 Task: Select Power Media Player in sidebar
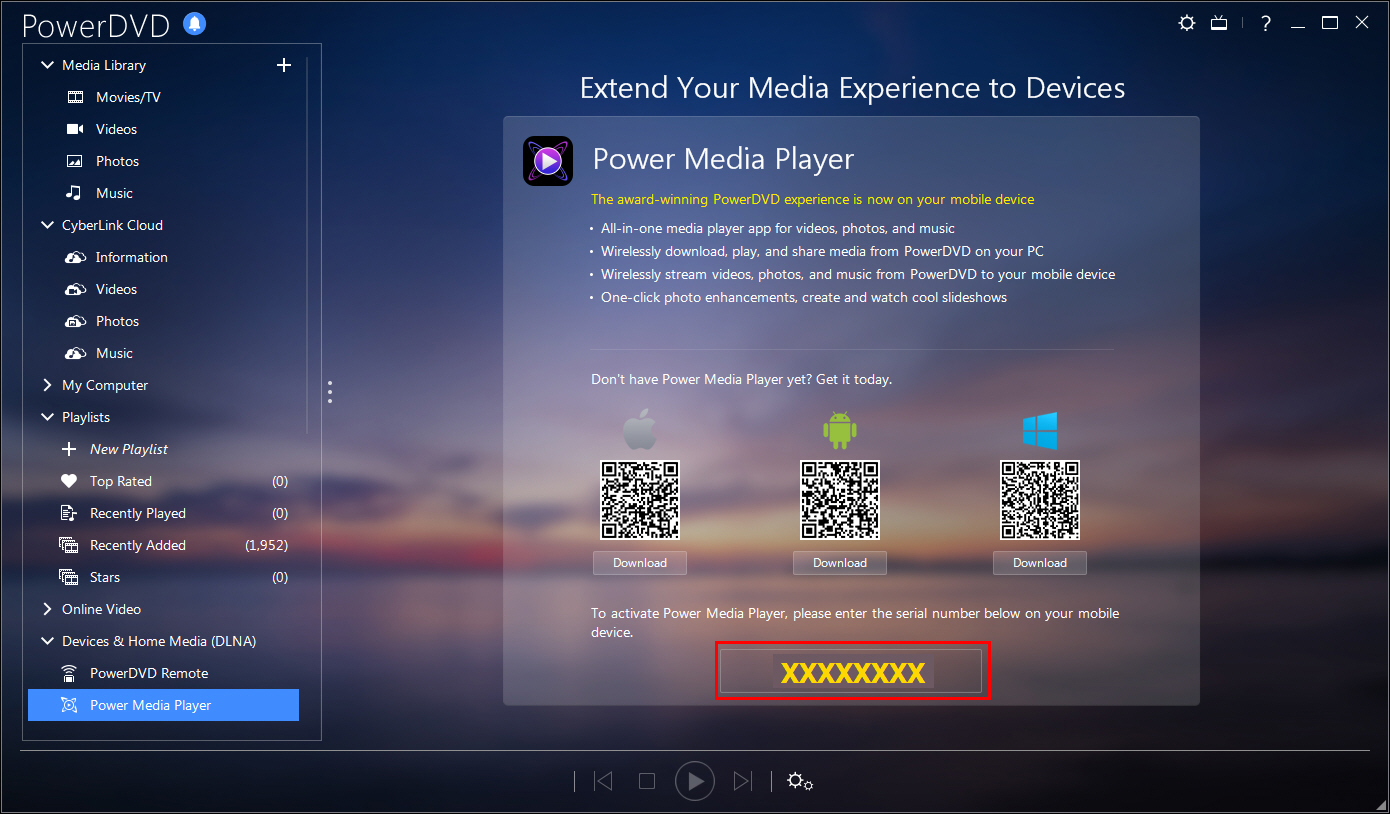pyautogui.click(x=163, y=705)
